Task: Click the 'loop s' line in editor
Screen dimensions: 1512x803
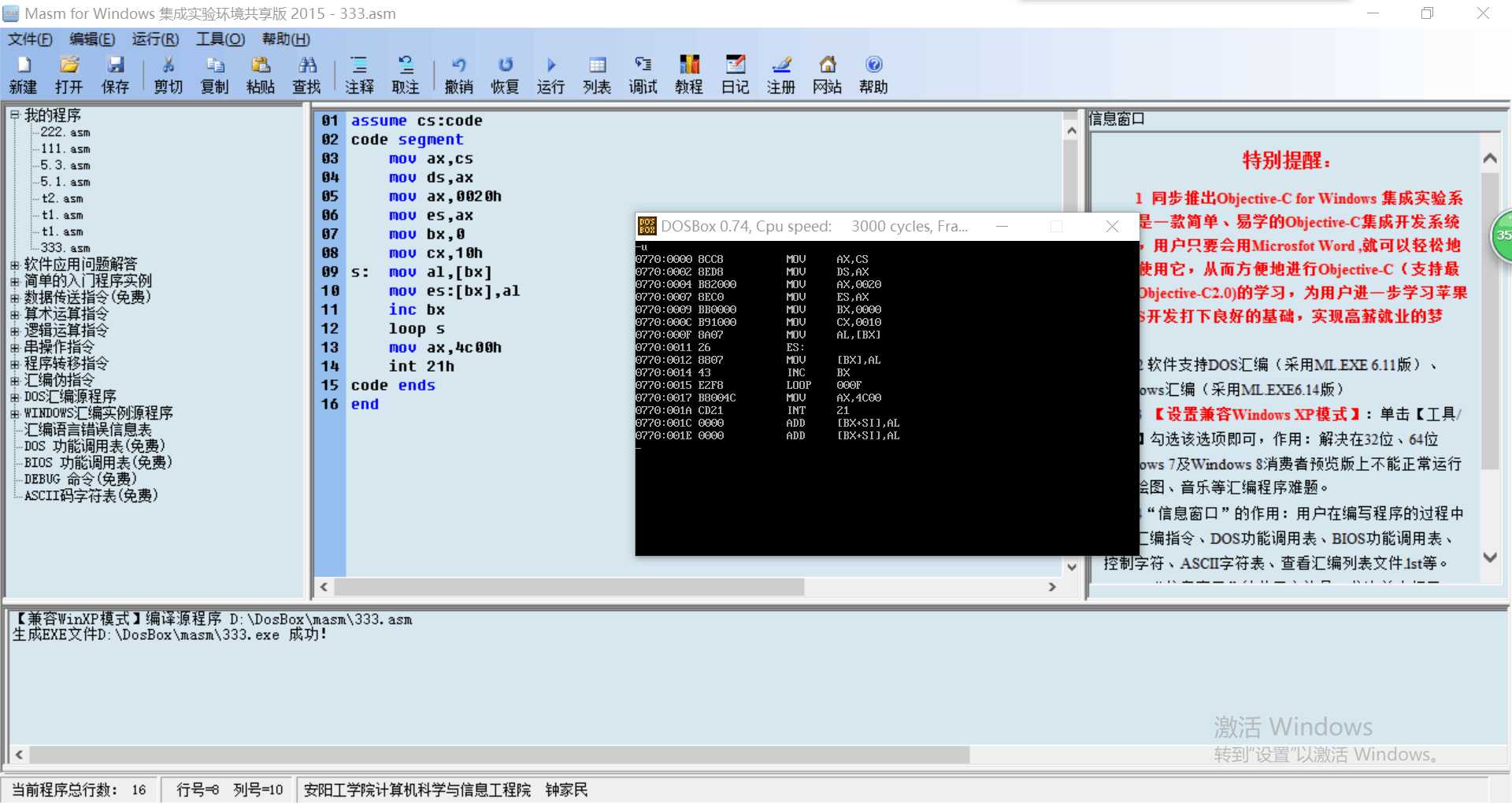Action: 417,328
